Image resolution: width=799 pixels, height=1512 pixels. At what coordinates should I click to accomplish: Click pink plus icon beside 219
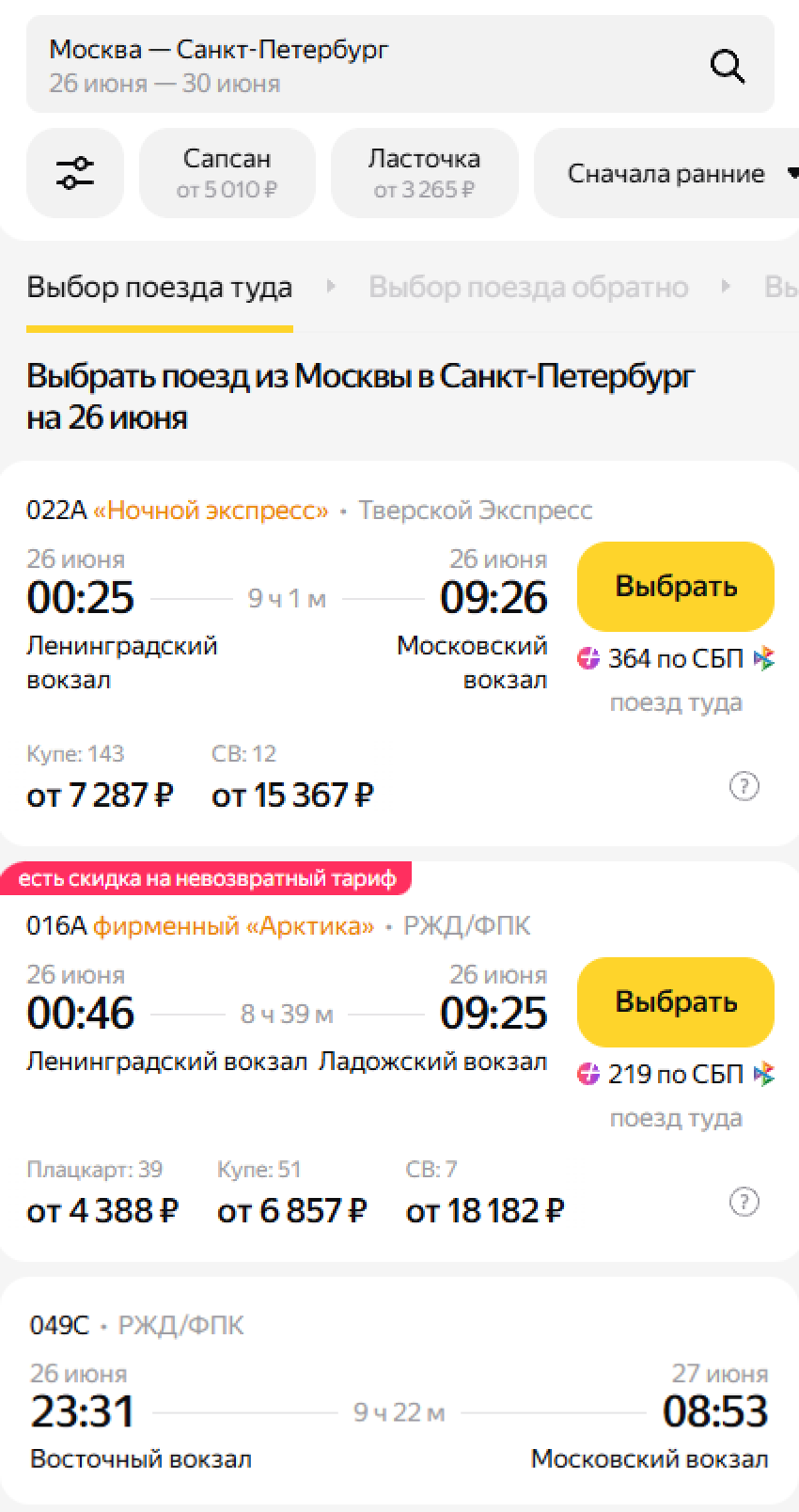coord(588,1075)
